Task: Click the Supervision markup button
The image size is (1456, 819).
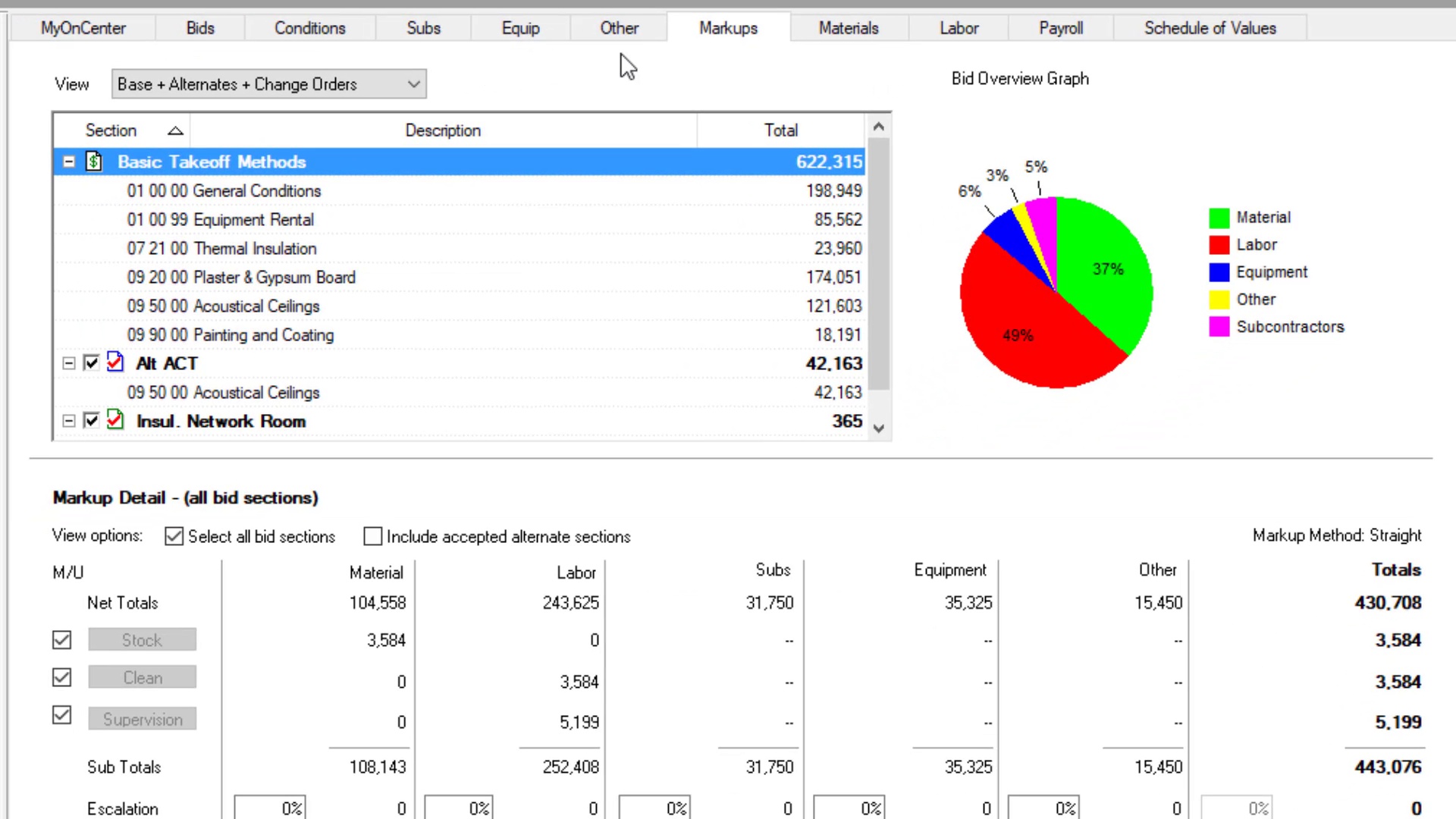Action: (x=142, y=719)
